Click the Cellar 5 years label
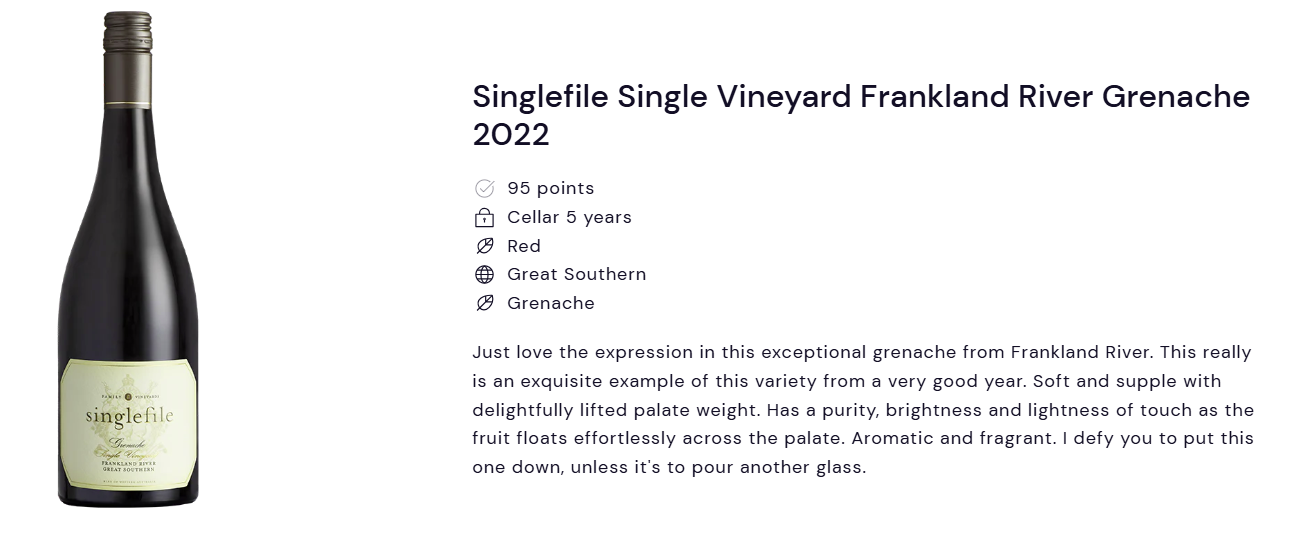The image size is (1309, 536). pos(569,217)
